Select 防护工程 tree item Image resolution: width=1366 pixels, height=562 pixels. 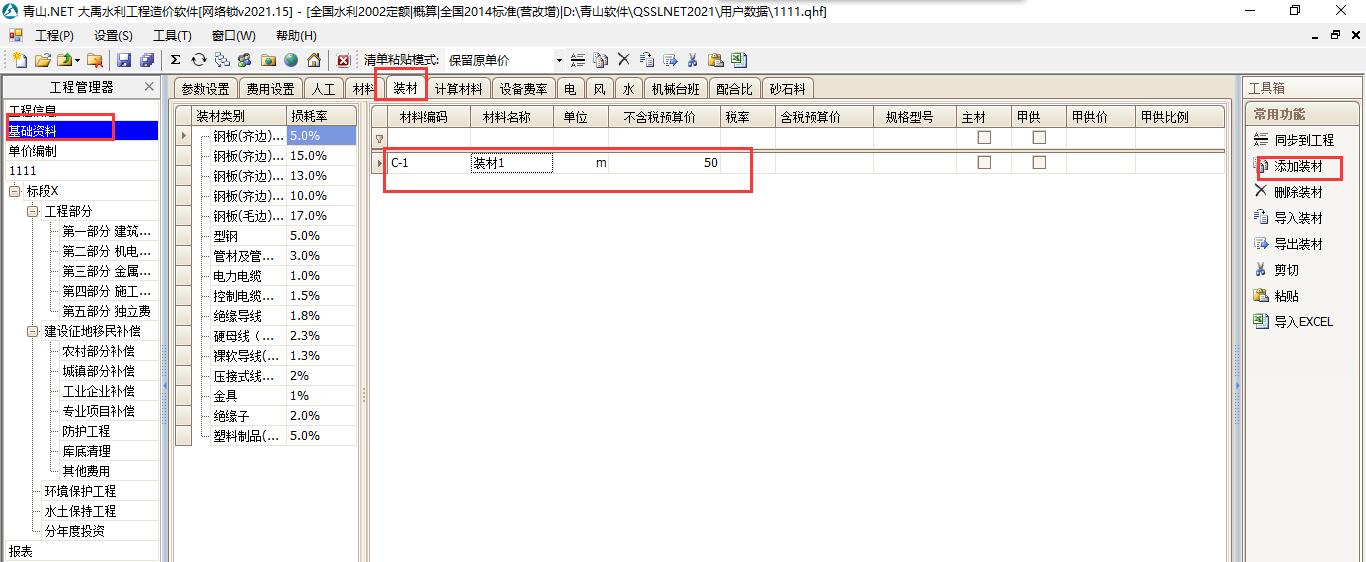86,431
